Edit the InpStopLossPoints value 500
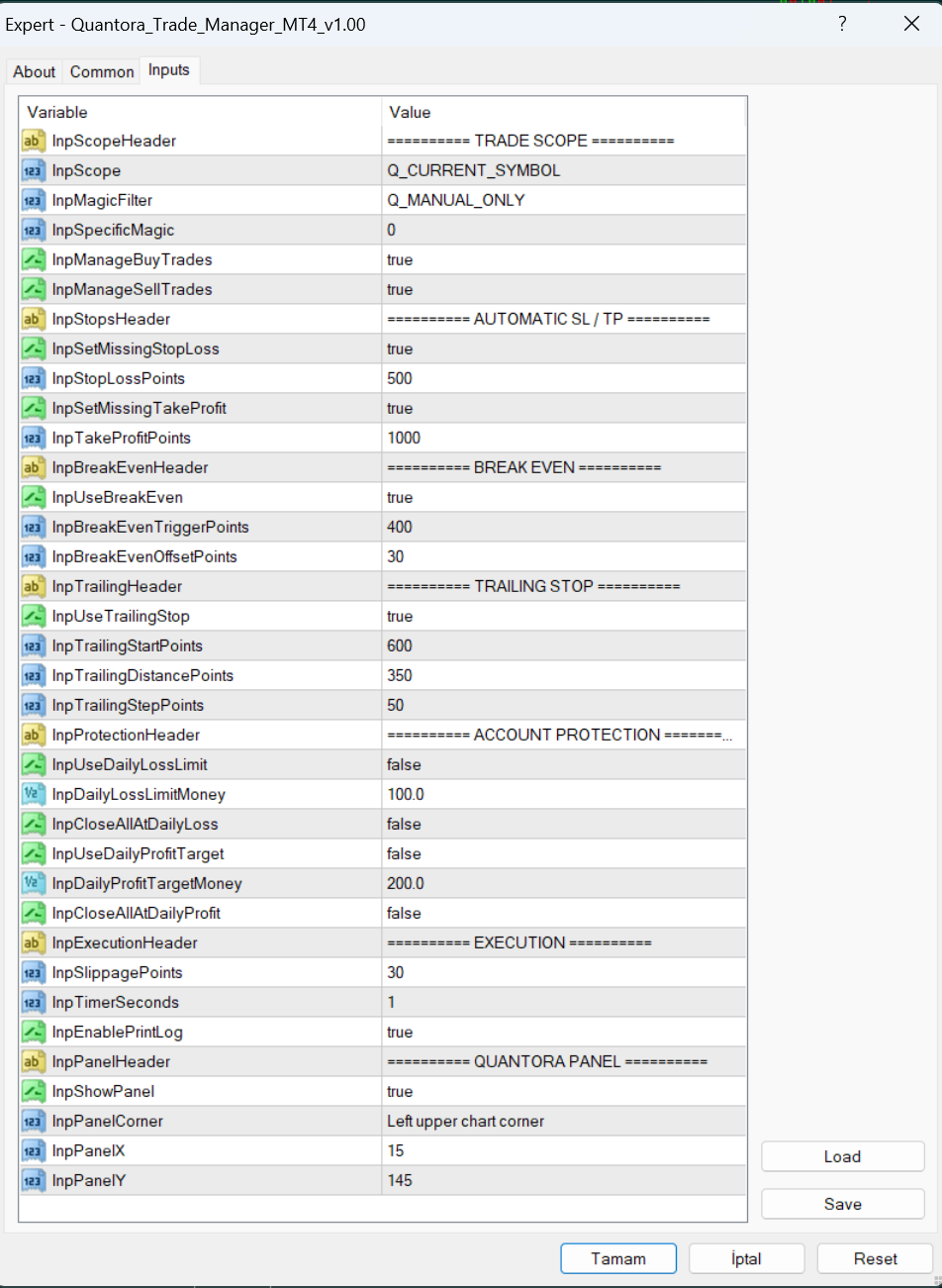This screenshot has width=942, height=1288. pyautogui.click(x=400, y=378)
